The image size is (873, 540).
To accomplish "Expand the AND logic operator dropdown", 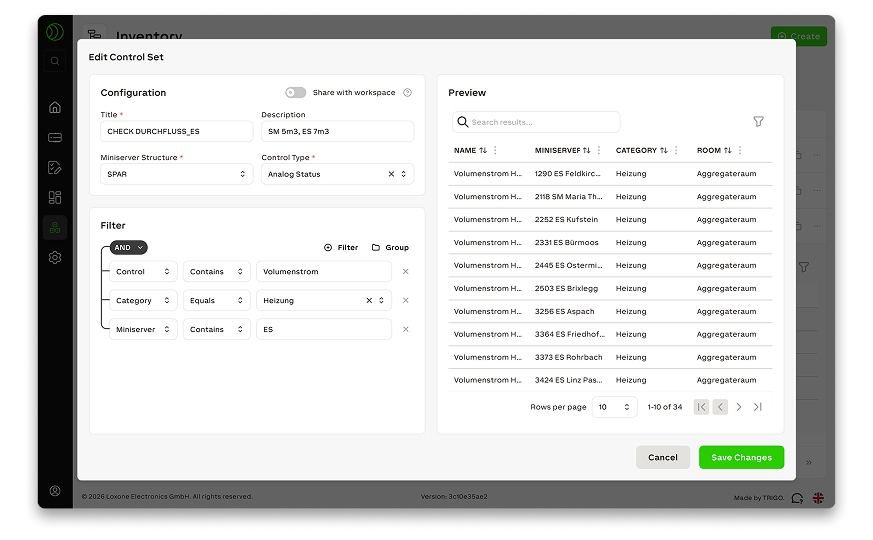I will tap(129, 247).
